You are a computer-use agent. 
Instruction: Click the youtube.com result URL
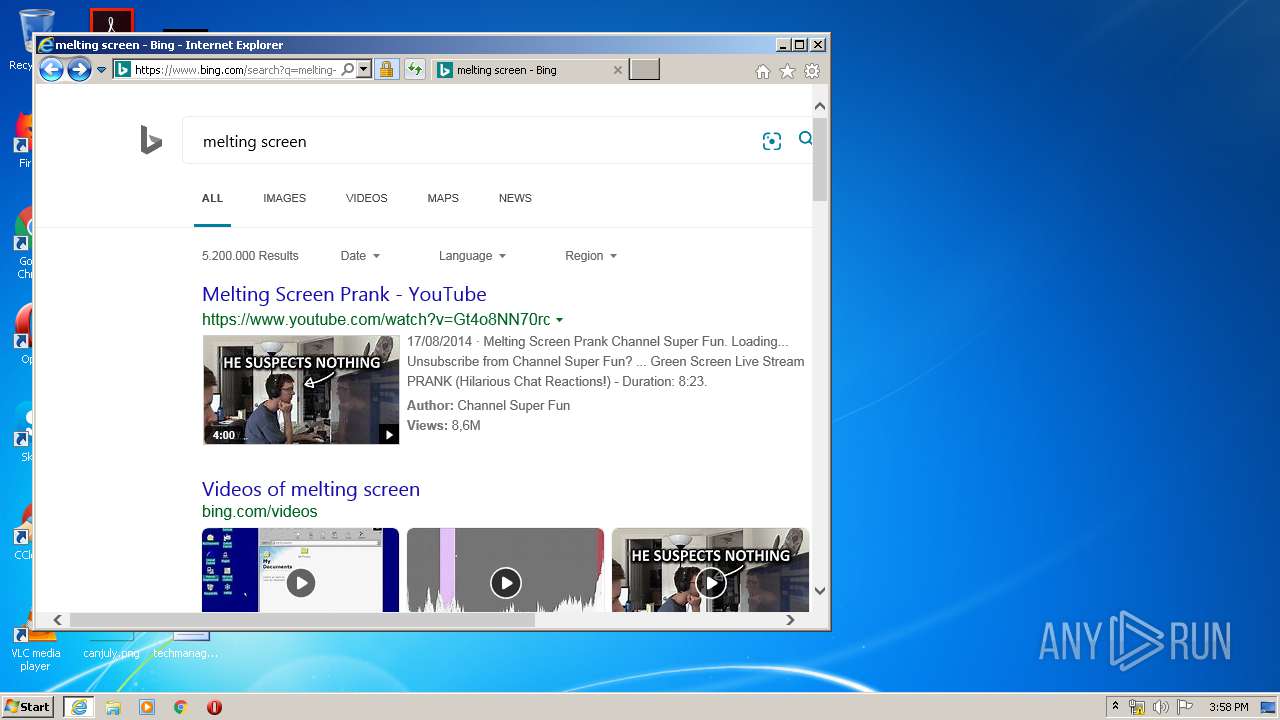point(376,320)
